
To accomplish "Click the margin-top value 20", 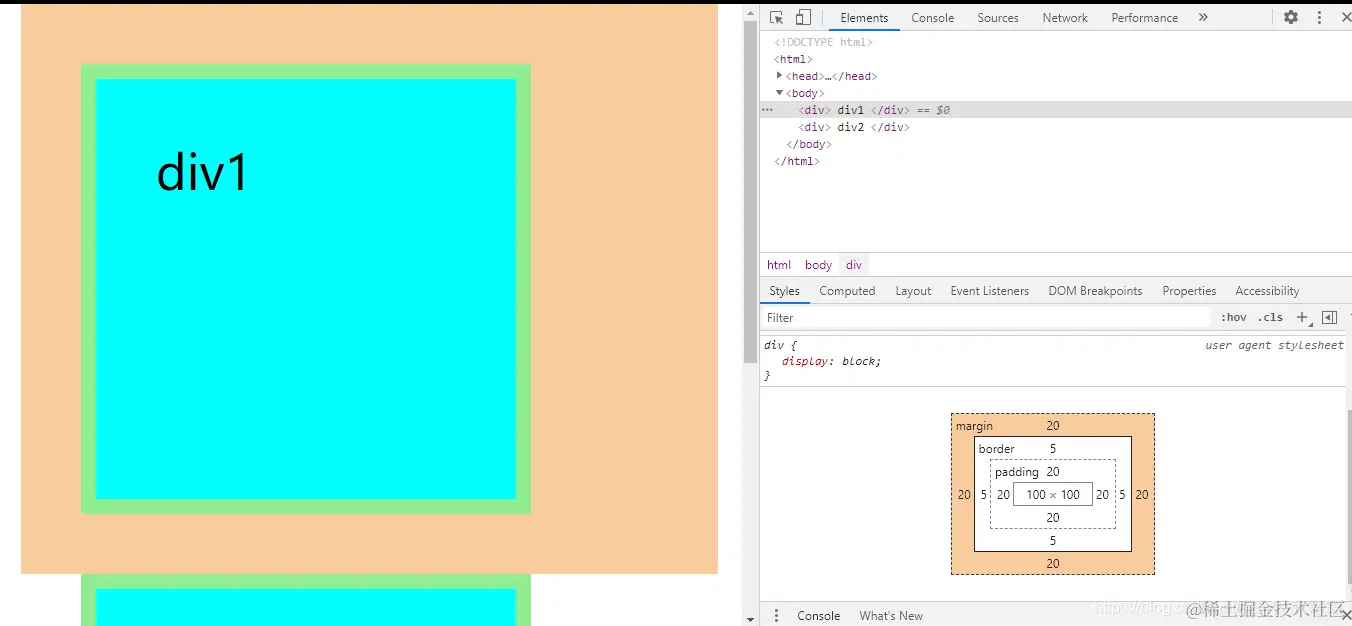I will pos(1053,426).
